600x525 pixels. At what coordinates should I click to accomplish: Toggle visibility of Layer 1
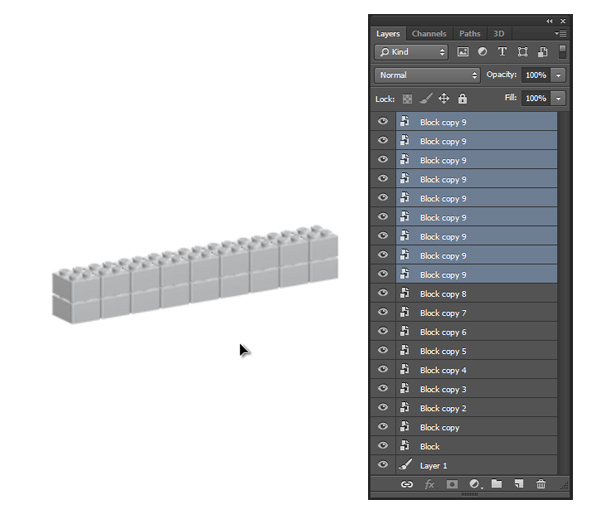tap(383, 465)
